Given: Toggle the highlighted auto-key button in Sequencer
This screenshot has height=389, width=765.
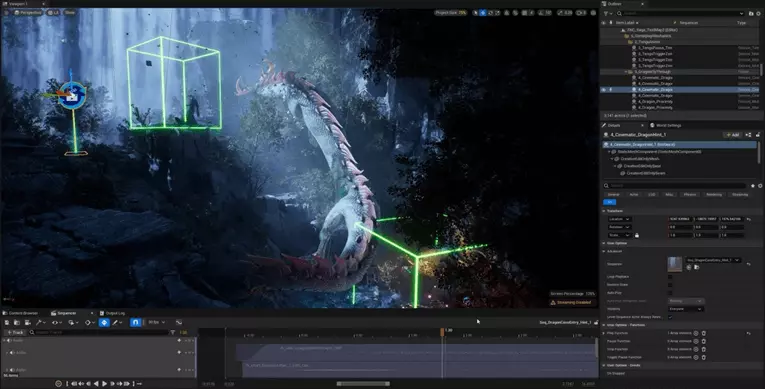Looking at the screenshot, I should coord(104,323).
